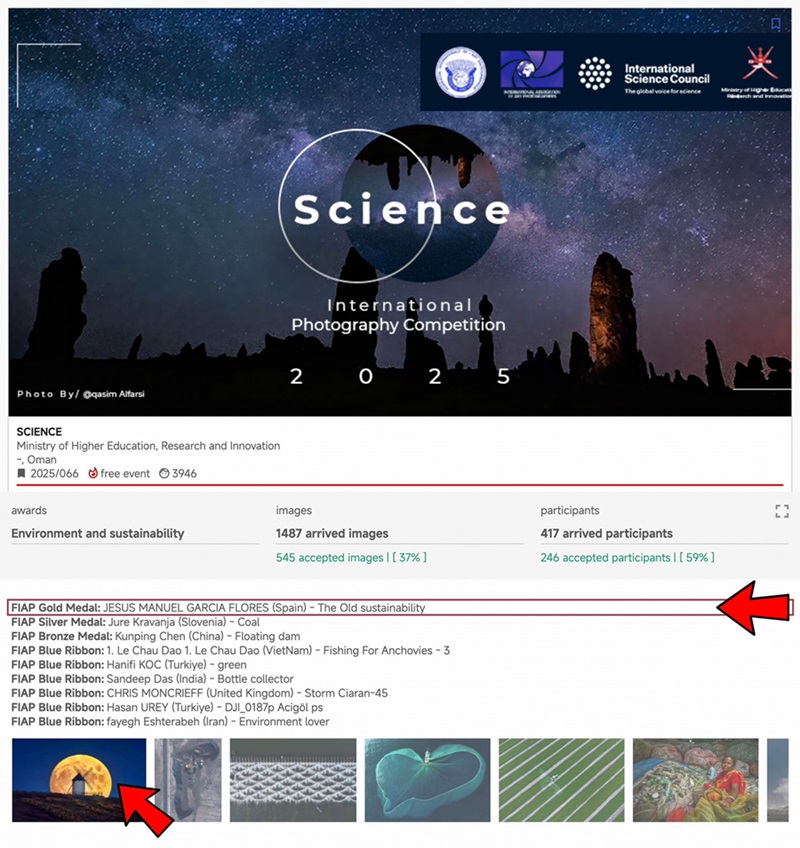The height and width of the screenshot is (848, 800).
Task: Open the woman in red sari thumbnail
Action: pyautogui.click(x=695, y=780)
